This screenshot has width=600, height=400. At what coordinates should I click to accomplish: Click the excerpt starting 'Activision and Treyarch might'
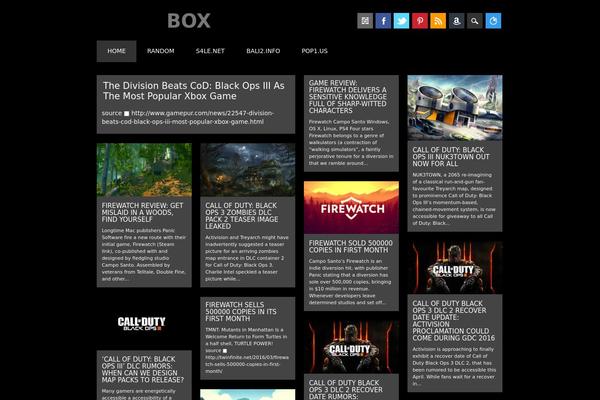point(247,258)
